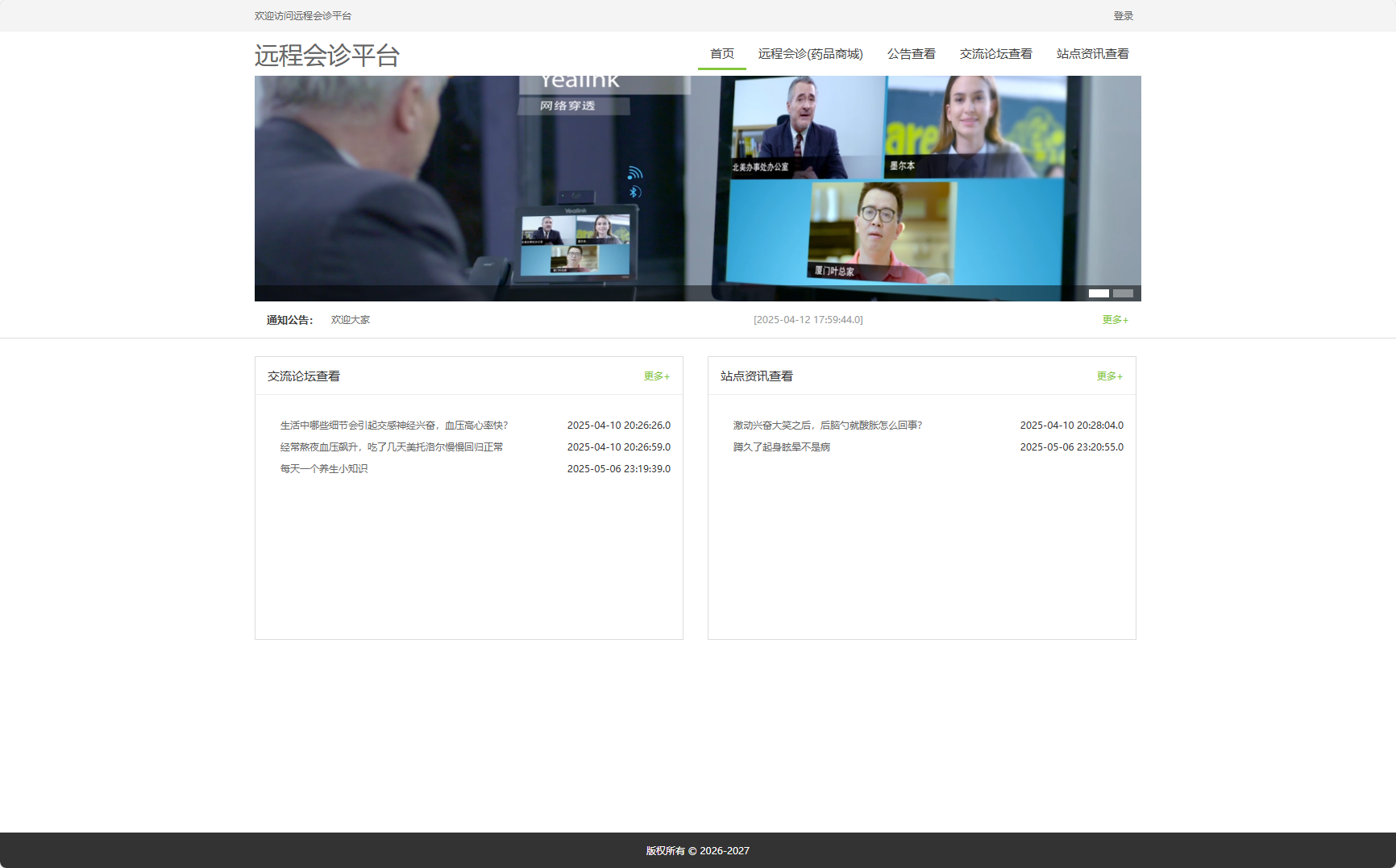Open 站点资讯查看 navigation menu
This screenshot has width=1396, height=868.
click(1092, 54)
